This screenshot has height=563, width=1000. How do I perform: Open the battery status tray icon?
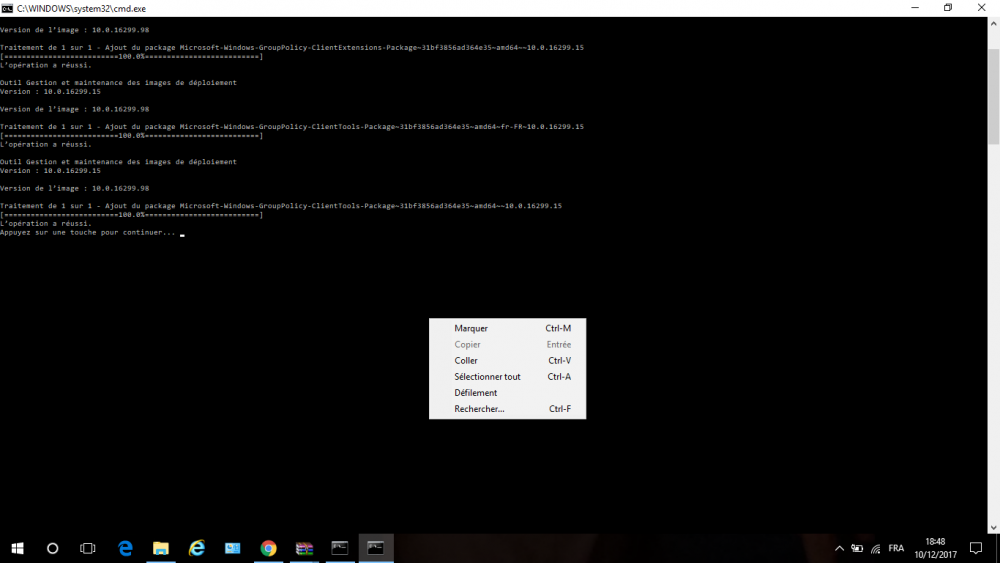coord(857,548)
